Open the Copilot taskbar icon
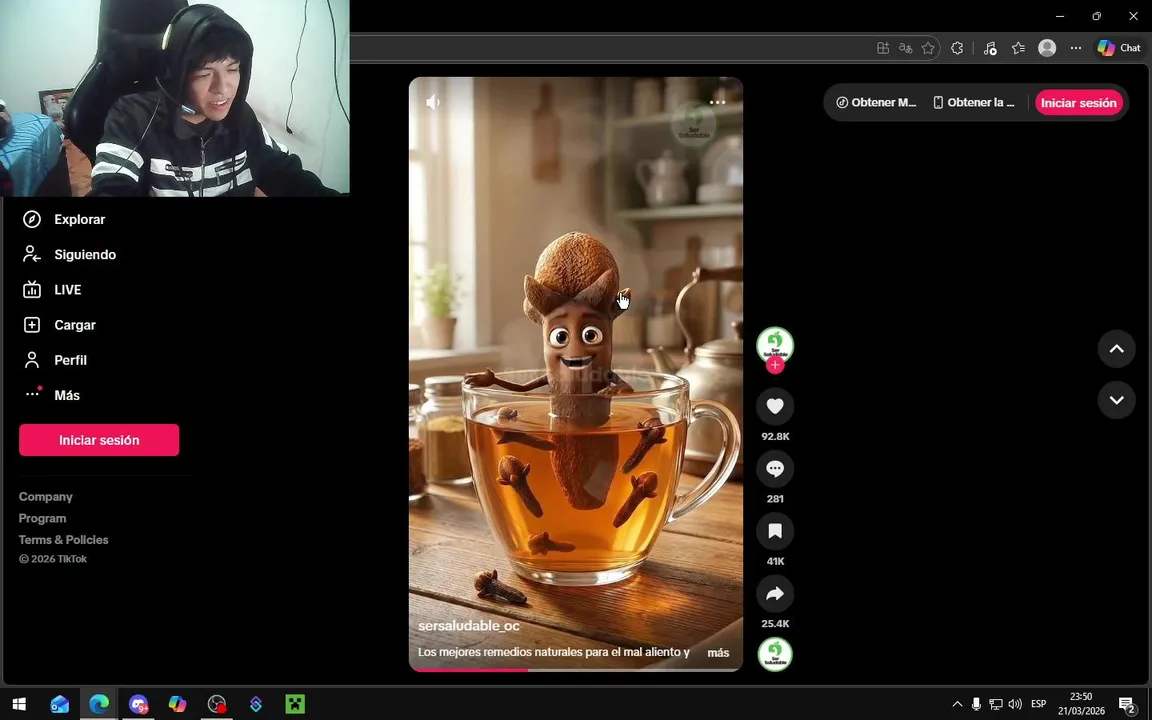 177,704
